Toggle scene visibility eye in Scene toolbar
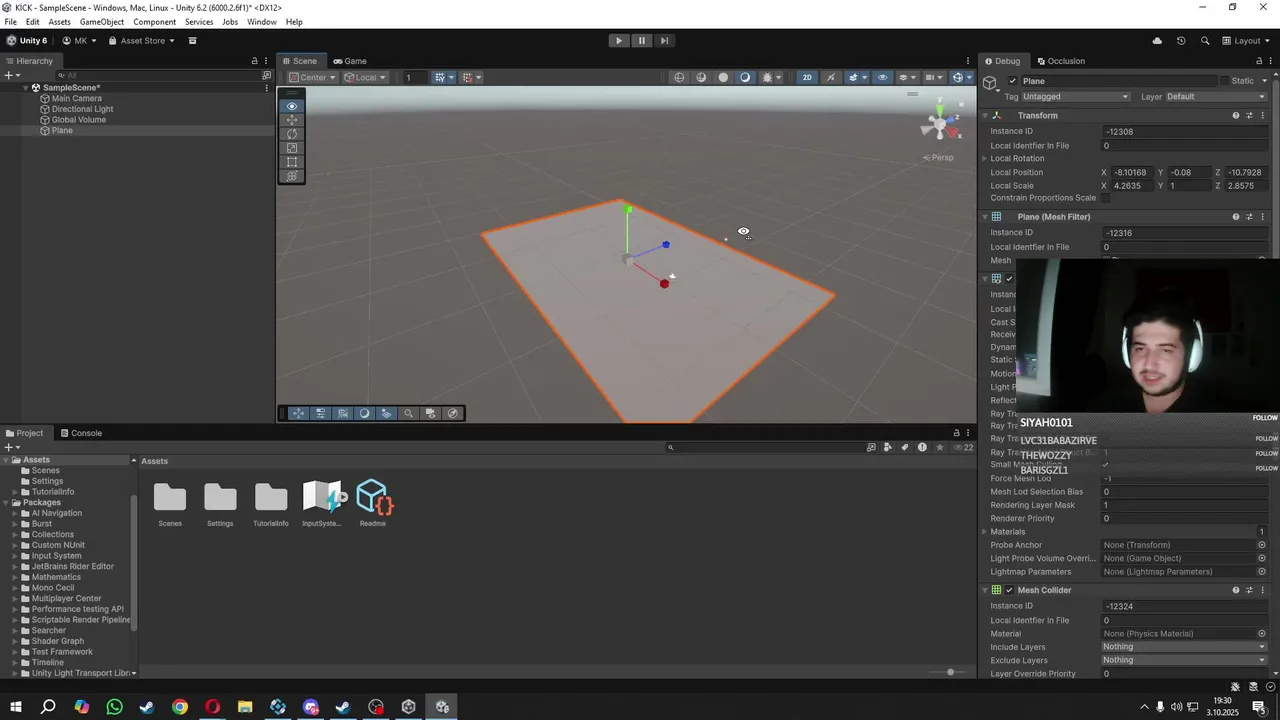1280x720 pixels. [882, 77]
